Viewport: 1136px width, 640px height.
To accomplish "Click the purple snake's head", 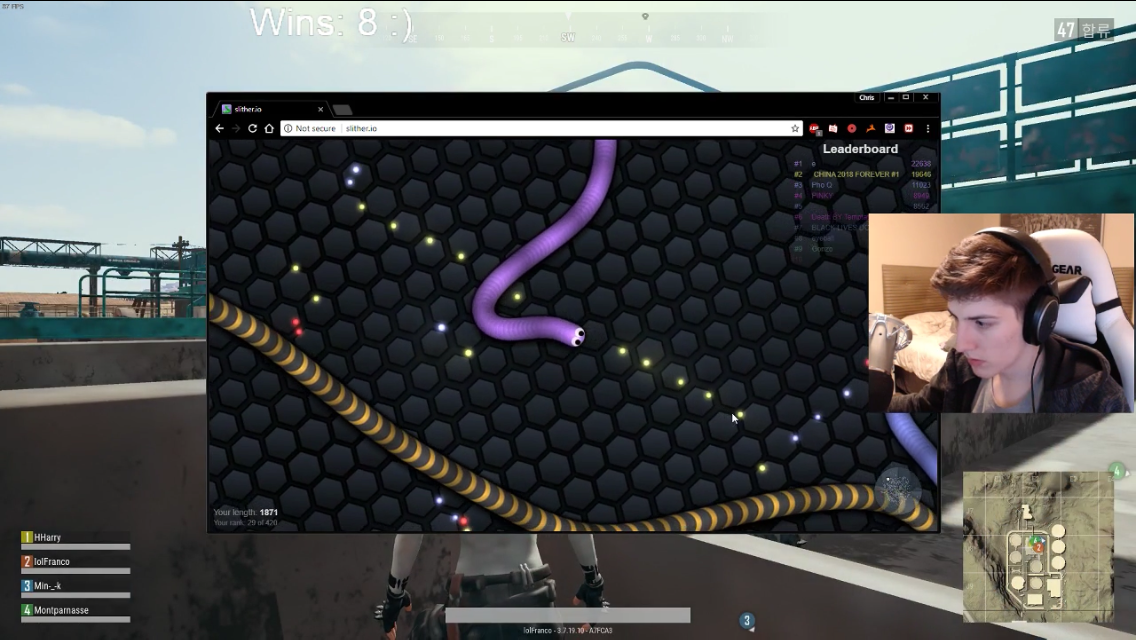I will [575, 335].
